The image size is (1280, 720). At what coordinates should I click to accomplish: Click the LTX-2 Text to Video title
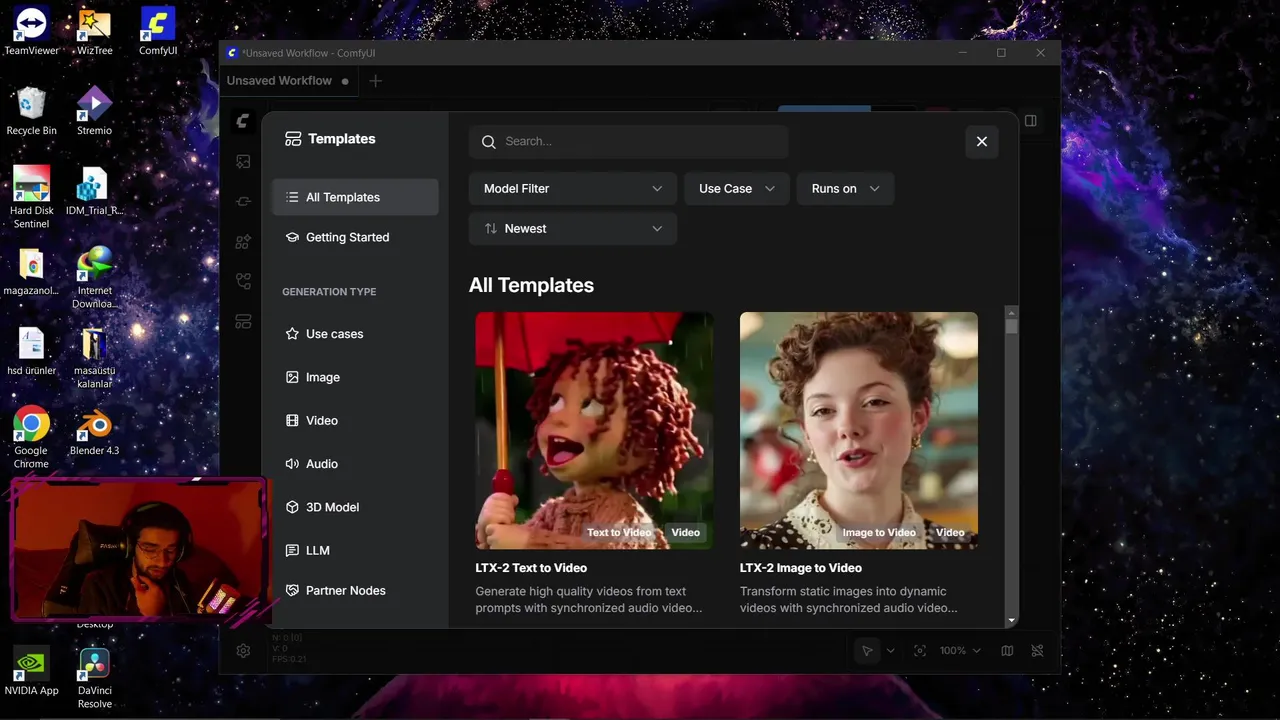(531, 568)
